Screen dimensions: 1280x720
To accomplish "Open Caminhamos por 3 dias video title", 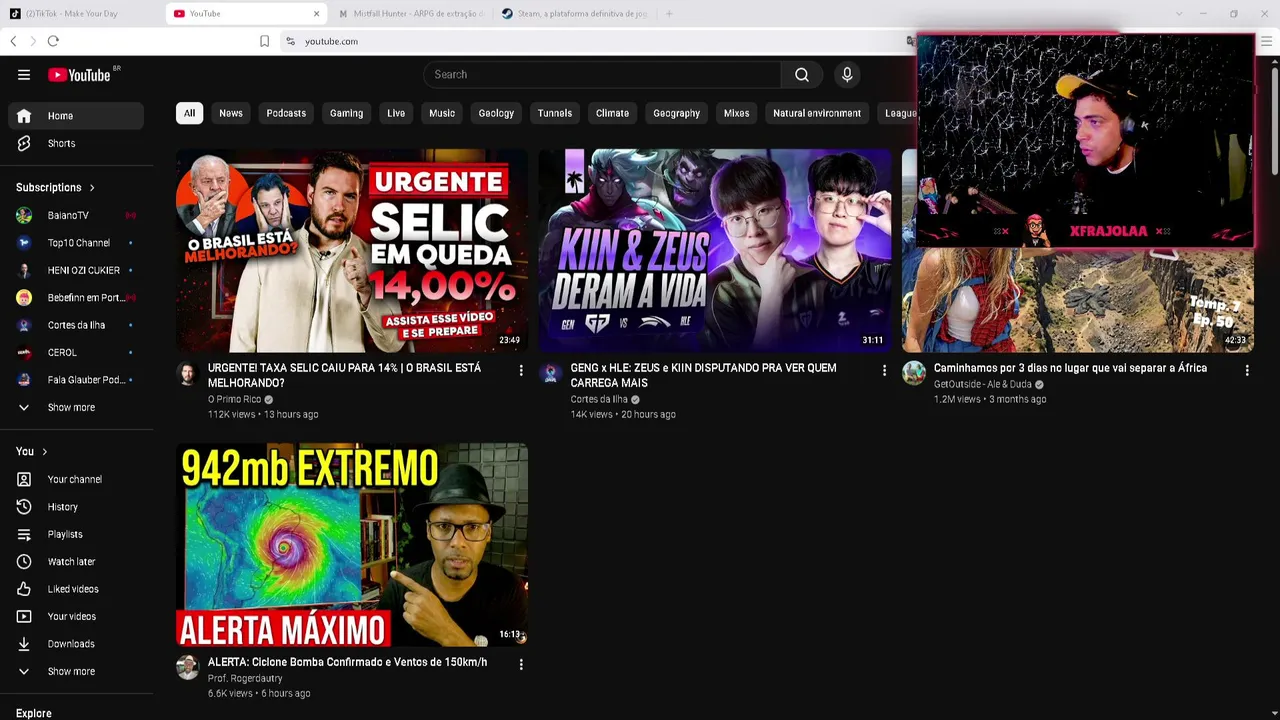I will [1070, 368].
